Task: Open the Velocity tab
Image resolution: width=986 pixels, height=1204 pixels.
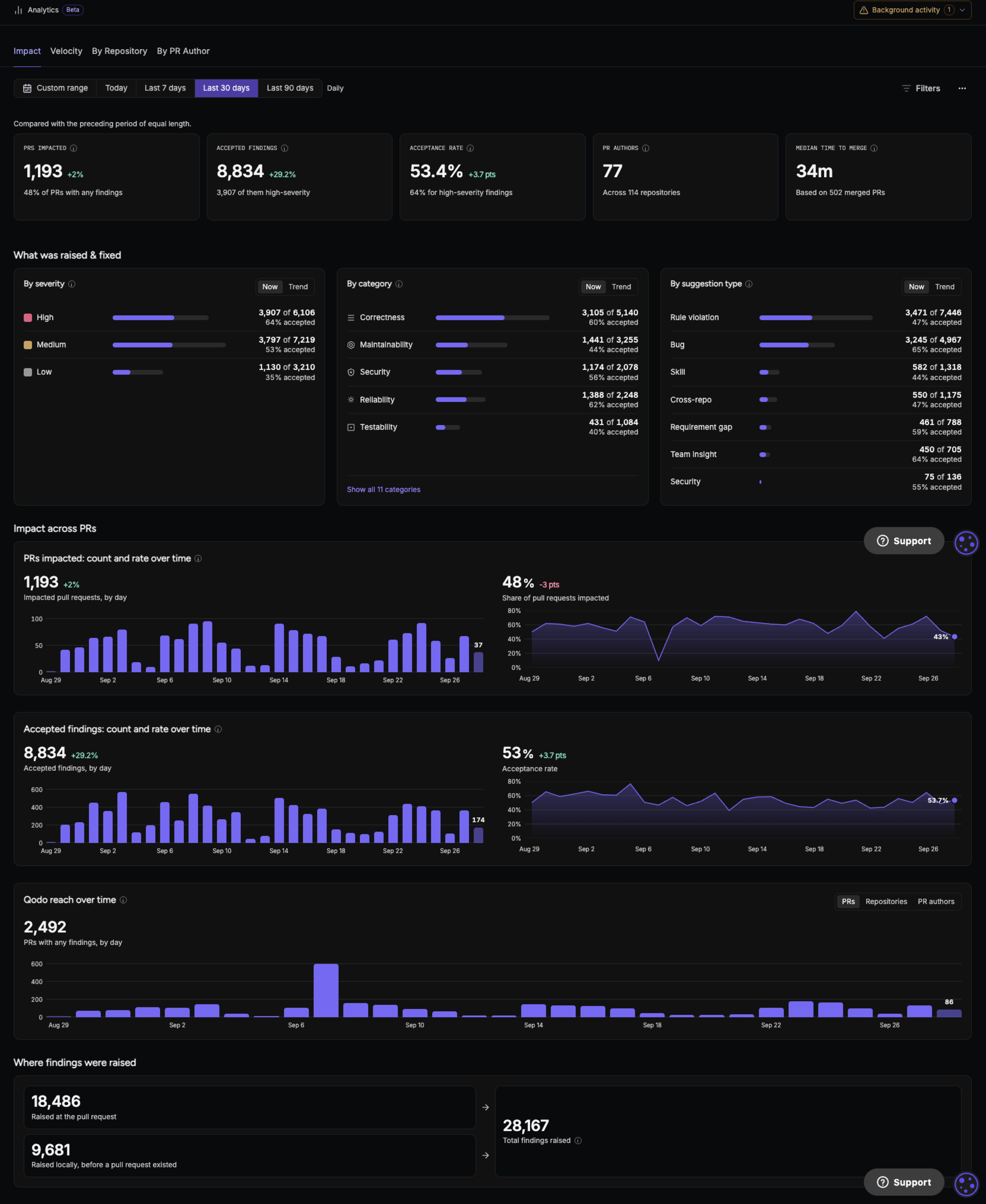Action: click(x=66, y=51)
